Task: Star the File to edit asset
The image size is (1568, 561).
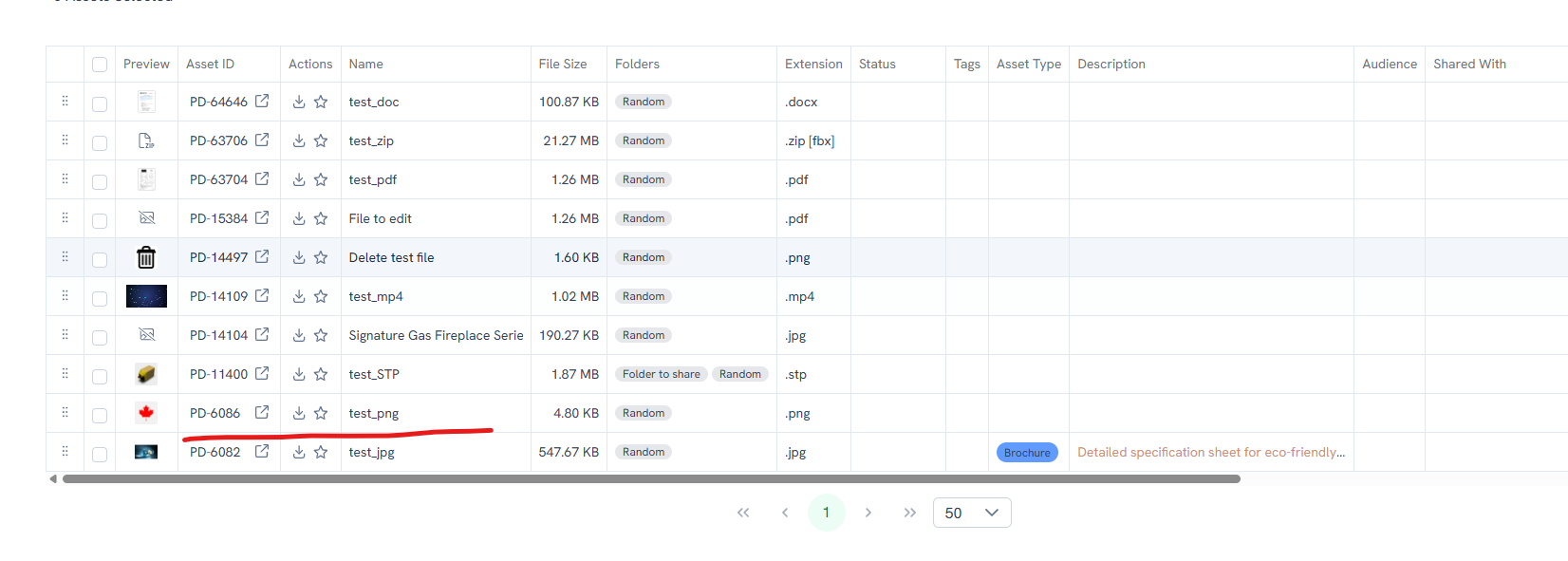Action: click(x=321, y=218)
